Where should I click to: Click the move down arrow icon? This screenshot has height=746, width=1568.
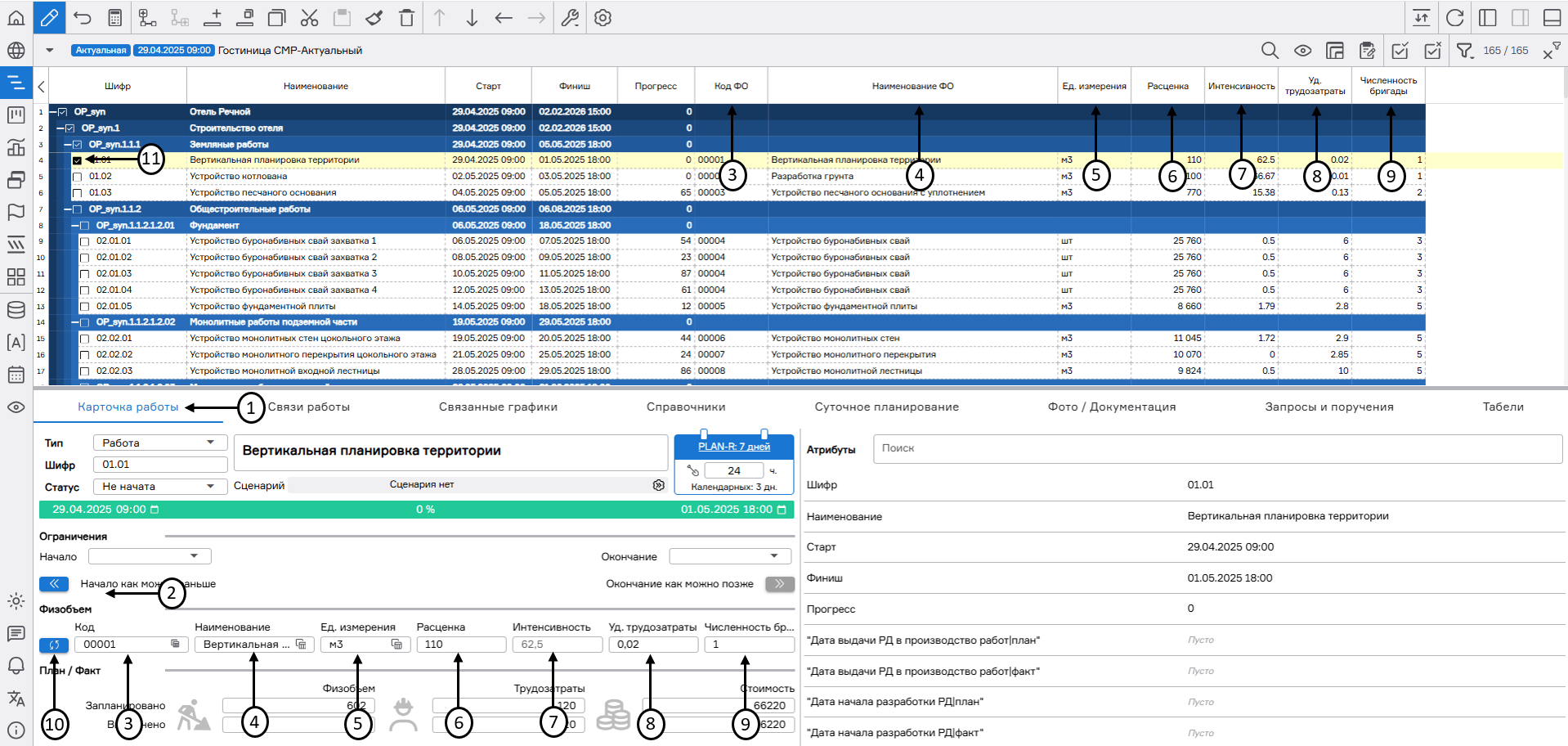coord(472,17)
